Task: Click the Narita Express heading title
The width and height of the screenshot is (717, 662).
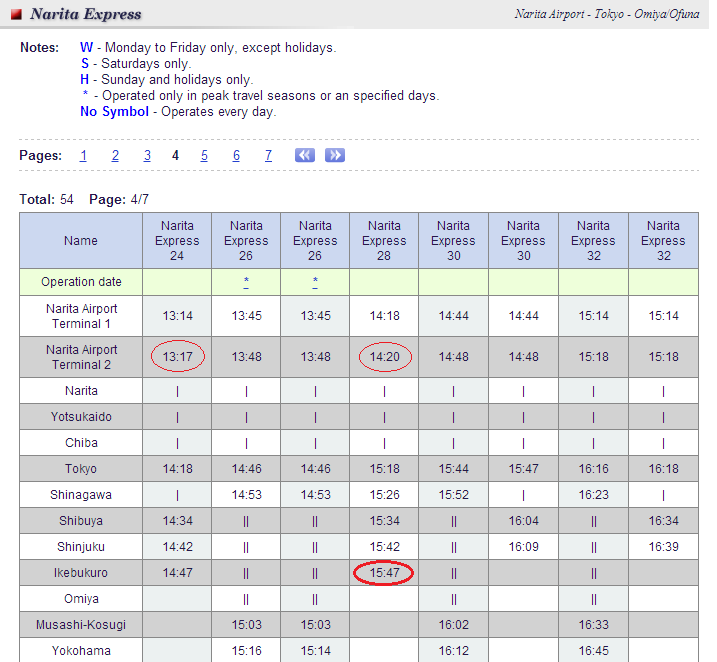Action: 86,14
